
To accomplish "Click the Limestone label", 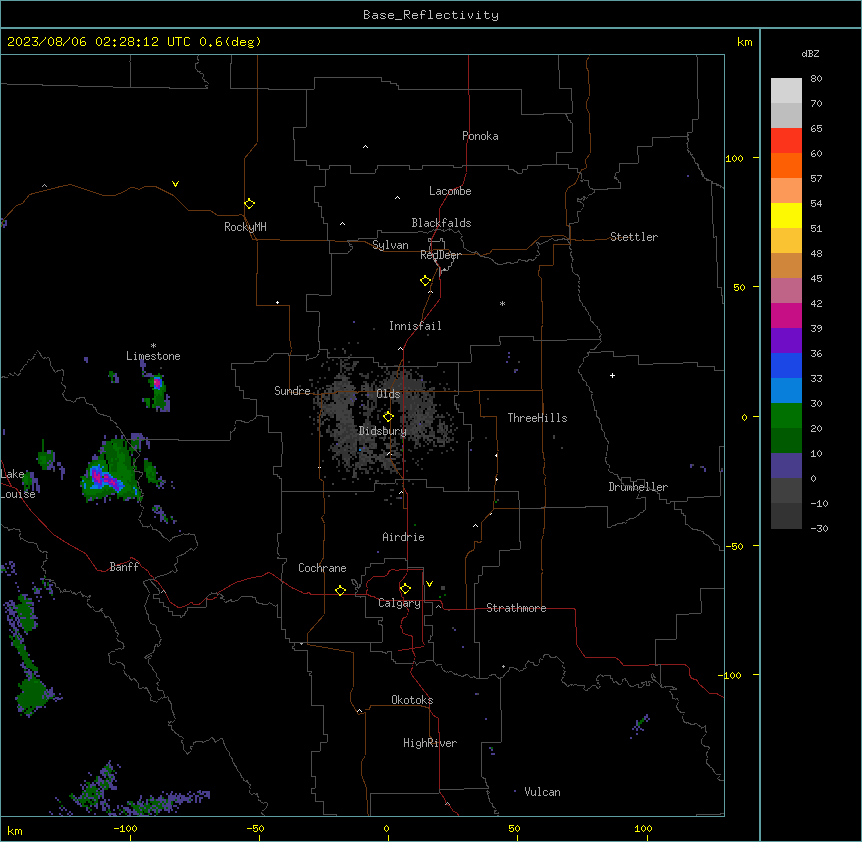I will point(153,356).
